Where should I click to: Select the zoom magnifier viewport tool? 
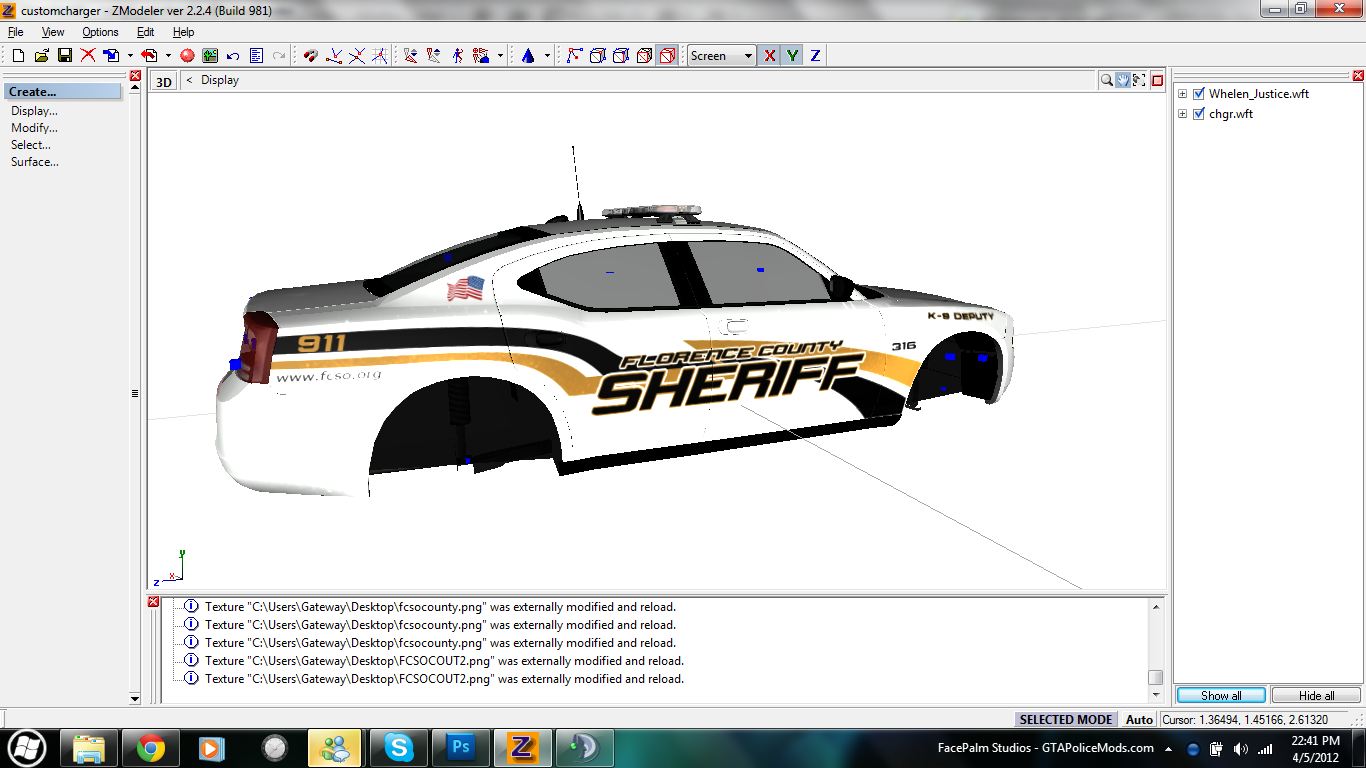coord(1107,80)
